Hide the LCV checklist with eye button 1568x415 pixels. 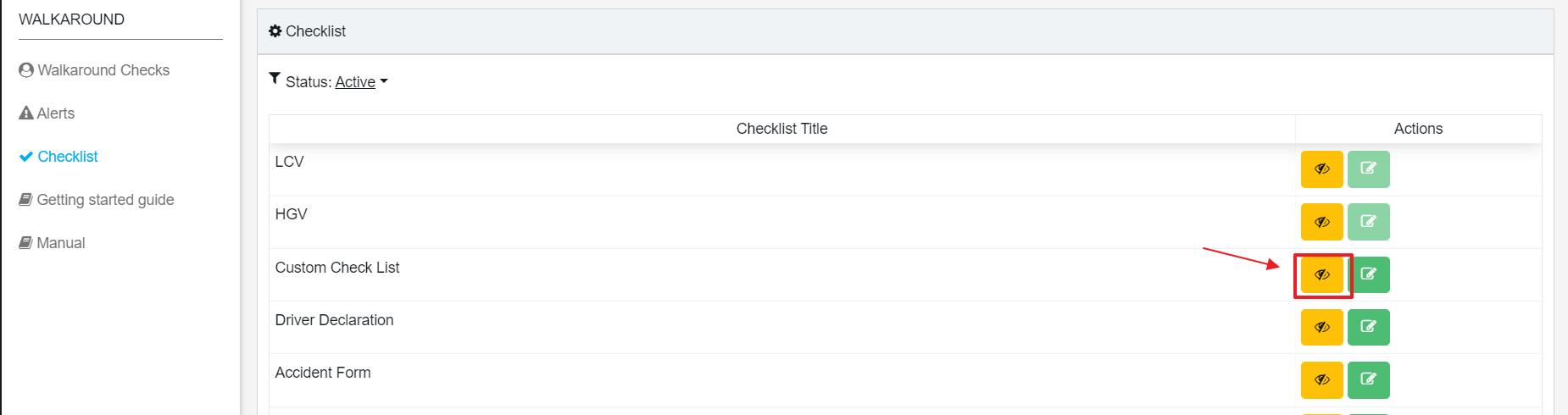(1322, 169)
